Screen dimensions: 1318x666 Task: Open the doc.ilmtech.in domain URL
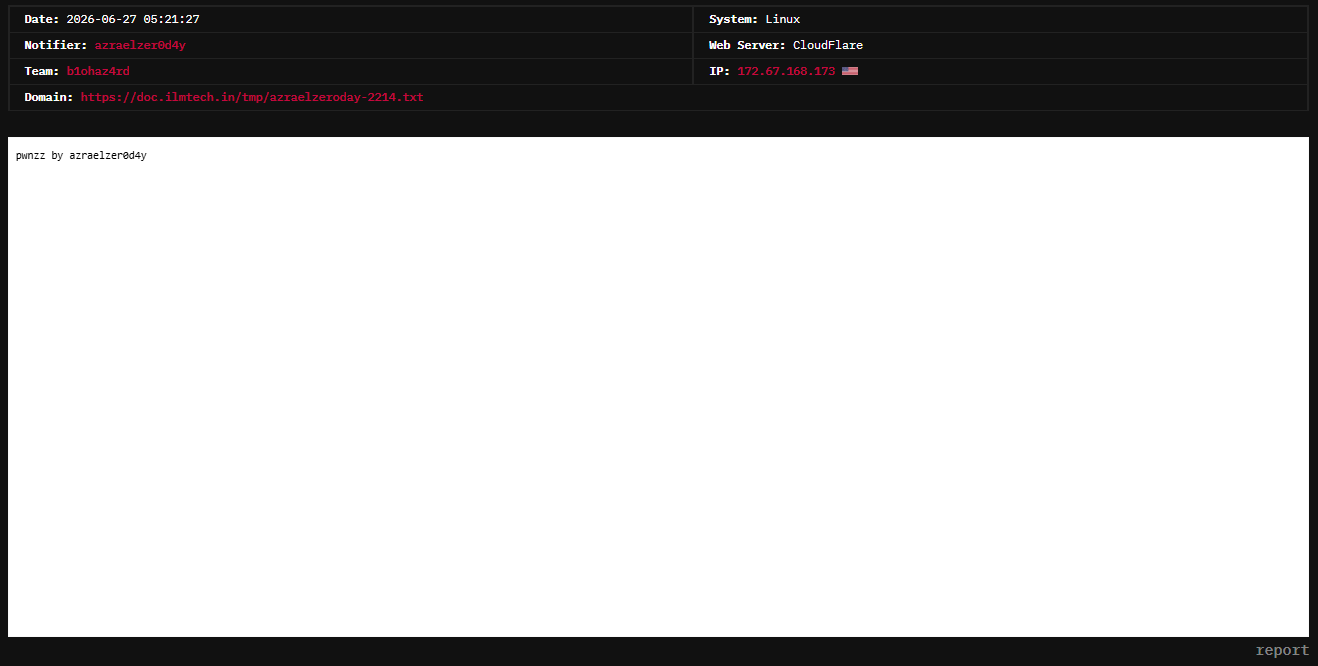click(252, 97)
